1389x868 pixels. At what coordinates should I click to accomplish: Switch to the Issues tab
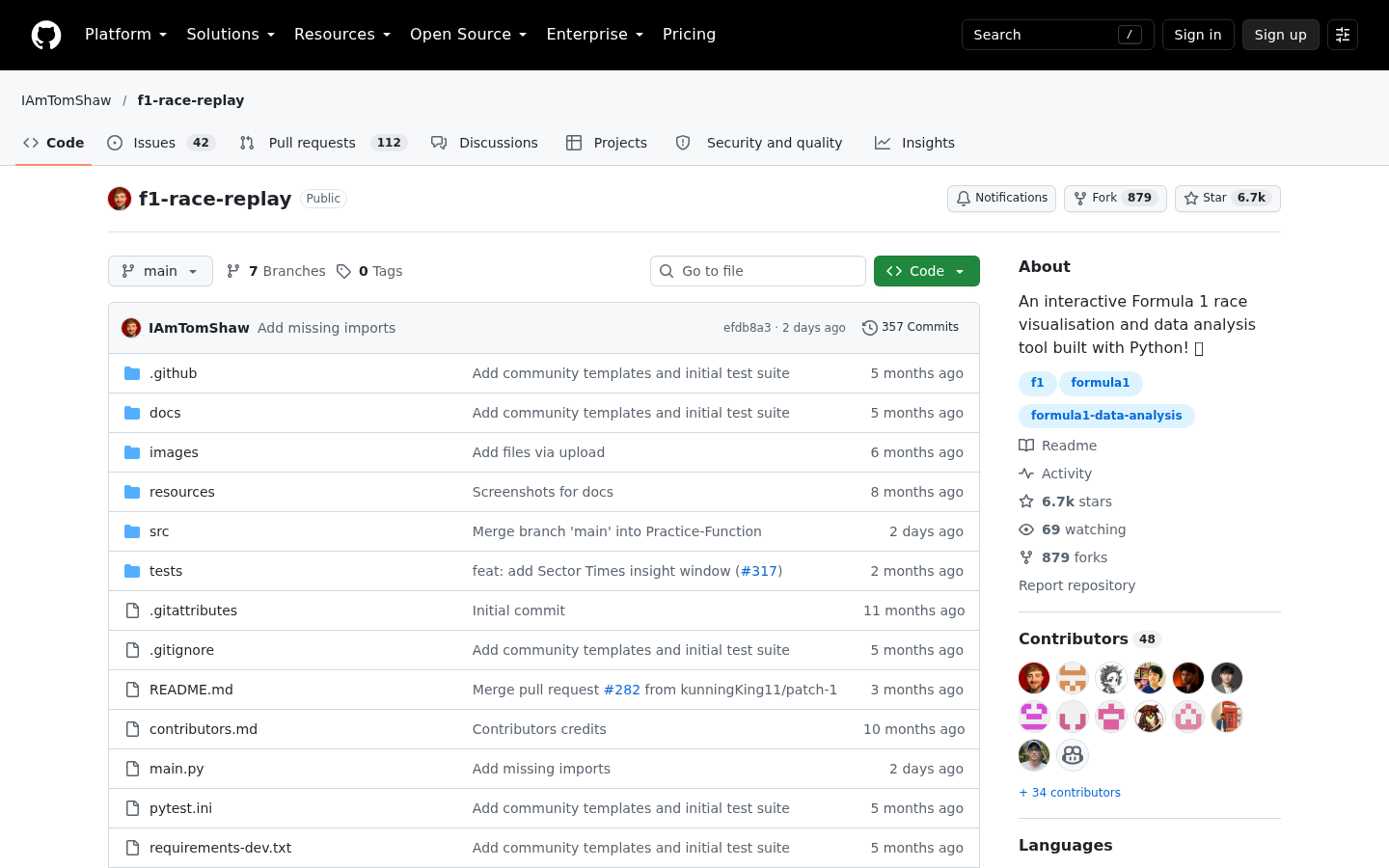click(x=160, y=143)
